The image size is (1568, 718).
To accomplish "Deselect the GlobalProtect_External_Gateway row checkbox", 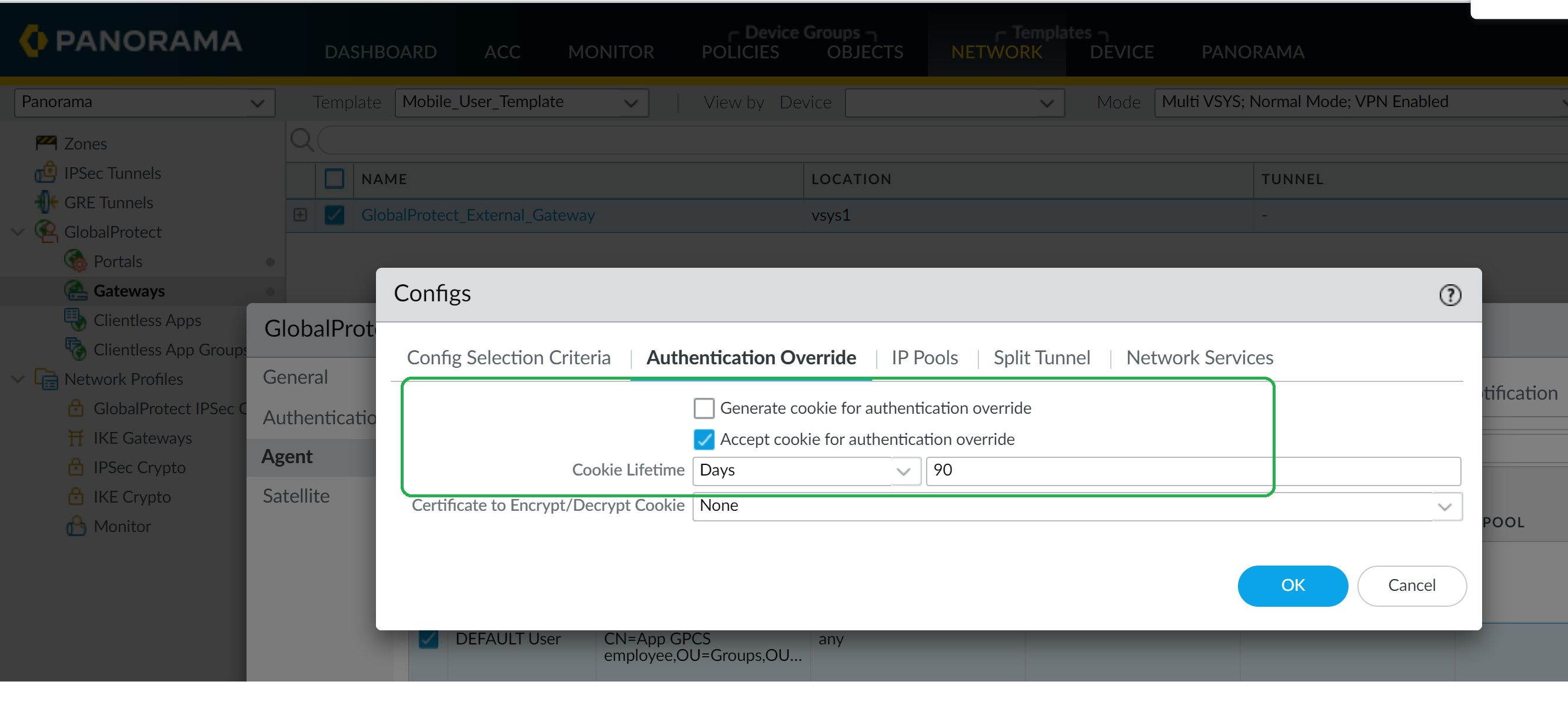I will click(334, 215).
